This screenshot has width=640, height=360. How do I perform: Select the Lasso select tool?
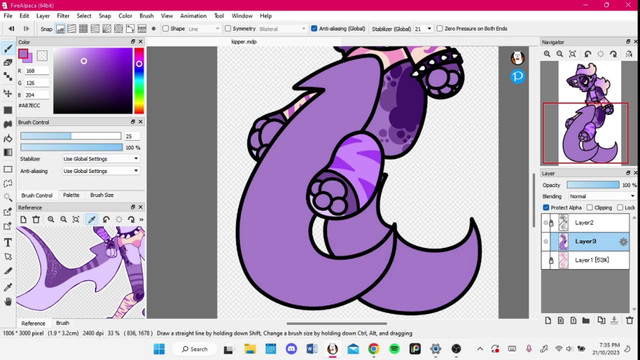coord(8,183)
